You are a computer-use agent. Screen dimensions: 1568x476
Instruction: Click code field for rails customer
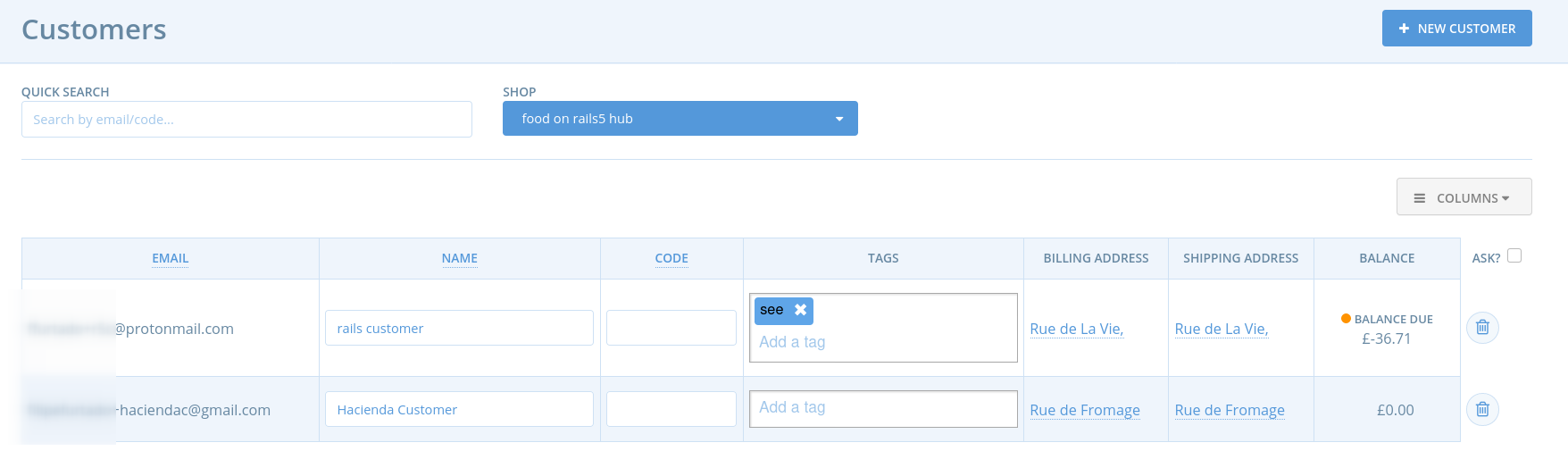(x=671, y=328)
